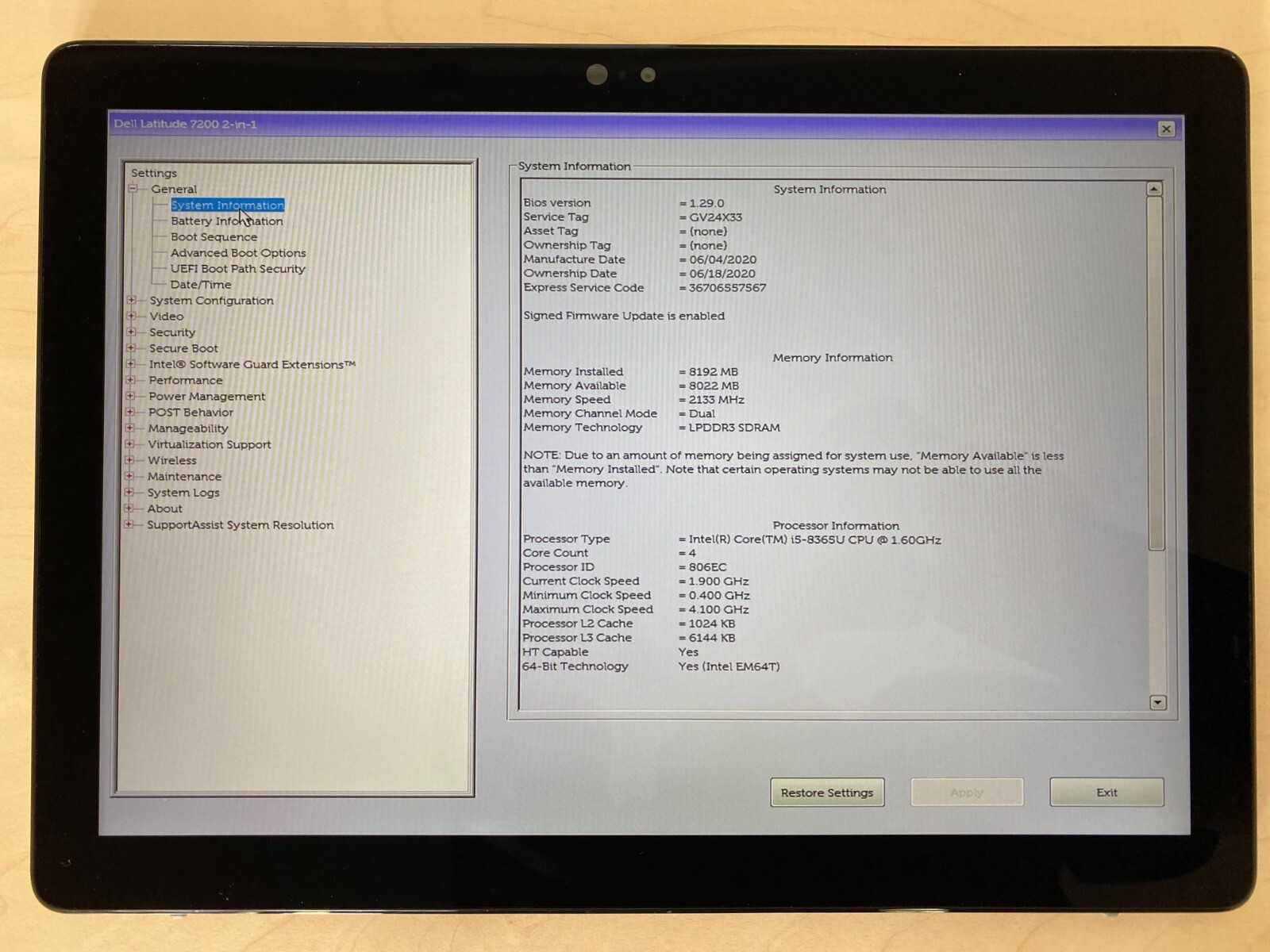The width and height of the screenshot is (1270, 952).
Task: Expand the Performance node
Action: (x=130, y=380)
